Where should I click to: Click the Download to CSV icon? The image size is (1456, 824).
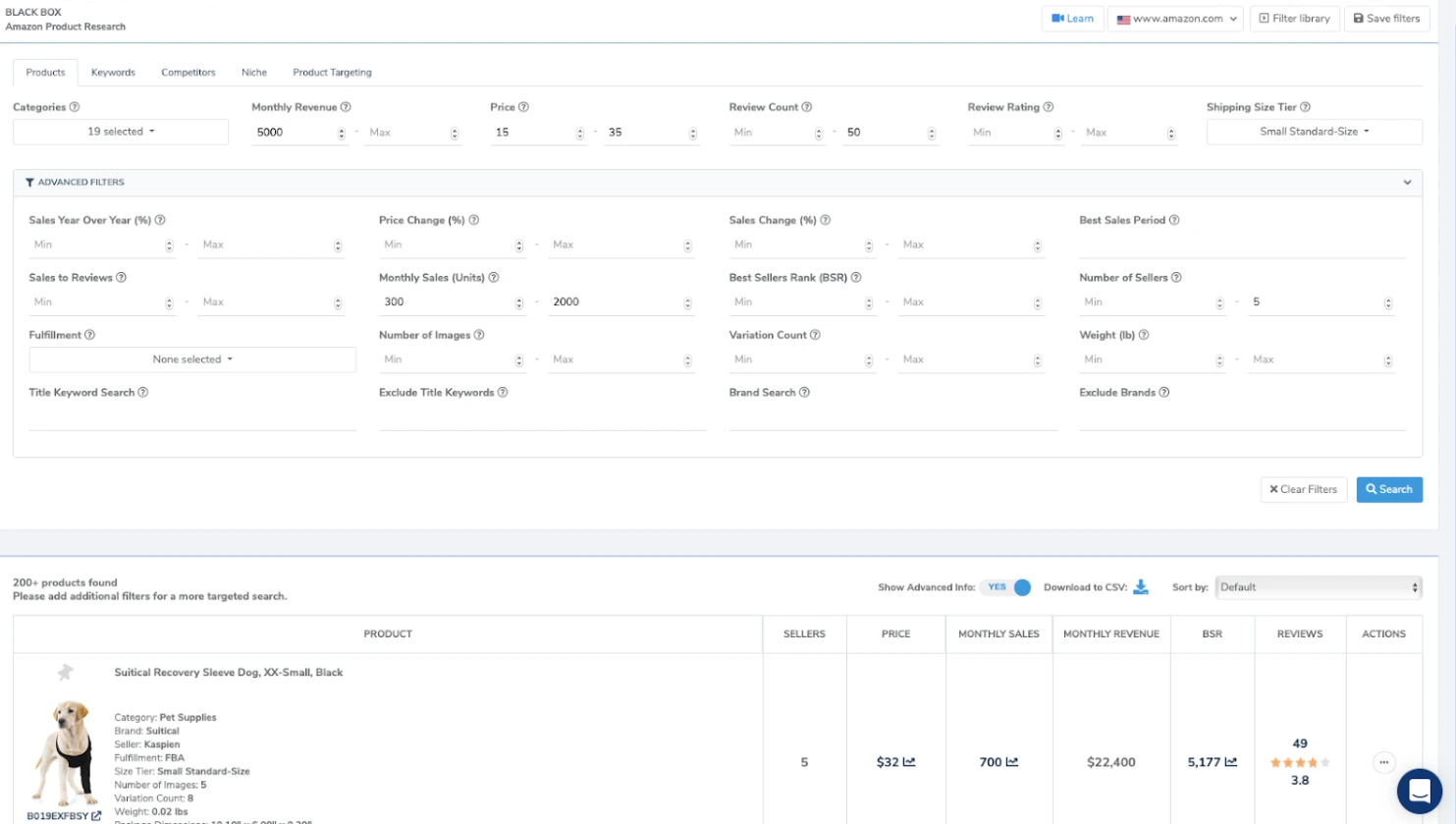[x=1140, y=587]
